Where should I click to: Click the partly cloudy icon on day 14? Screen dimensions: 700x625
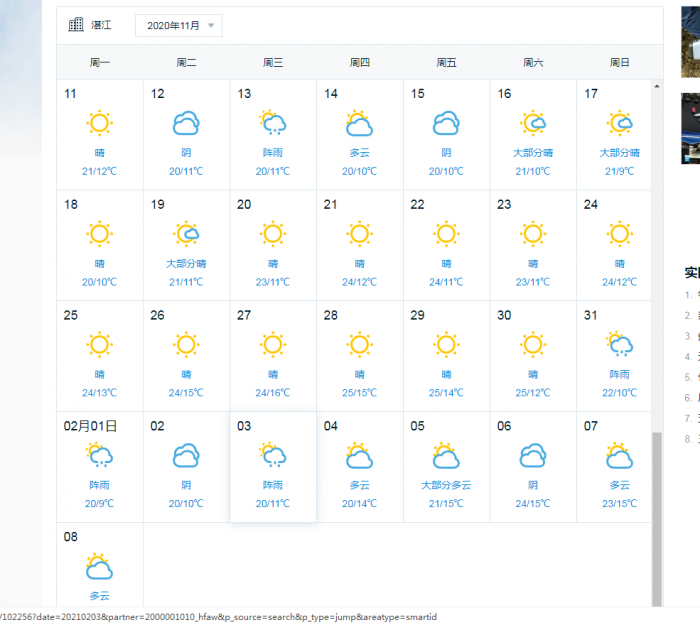pyautogui.click(x=359, y=124)
